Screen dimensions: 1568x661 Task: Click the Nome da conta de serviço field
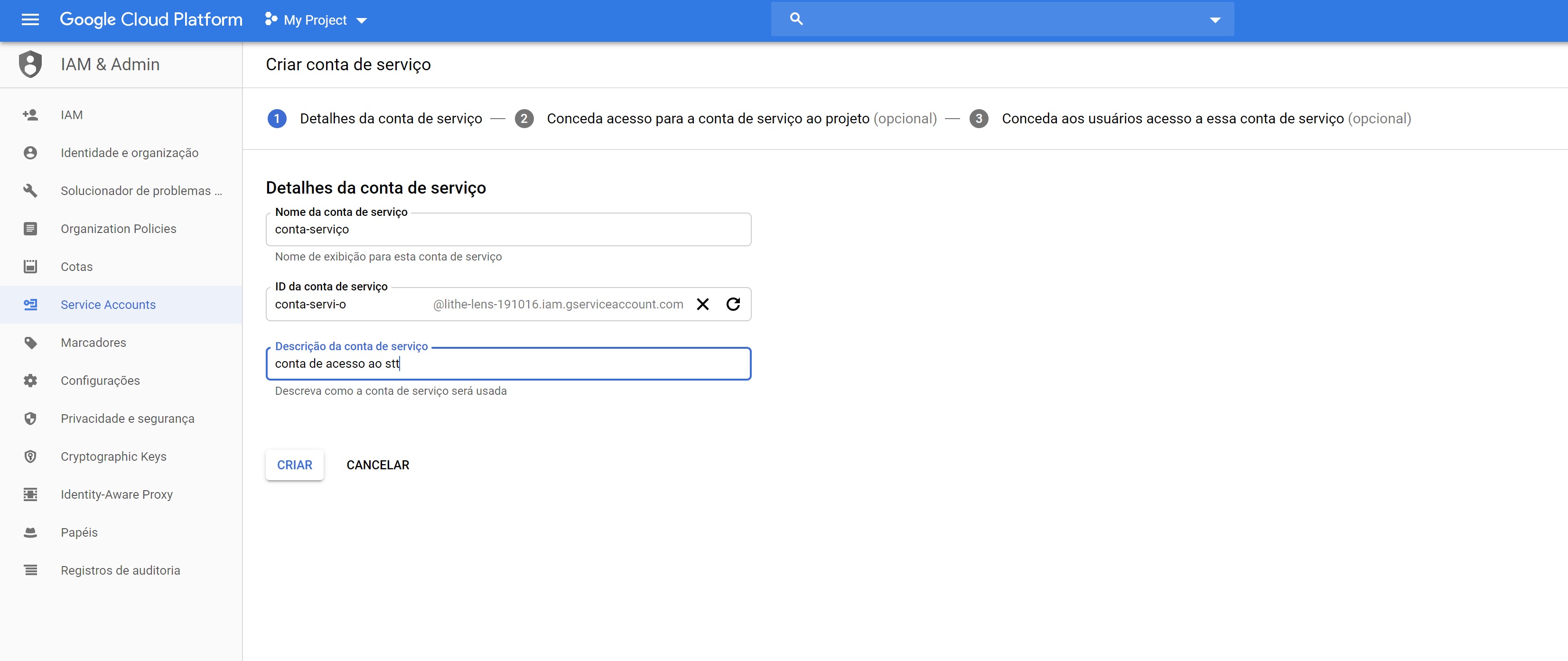[508, 230]
